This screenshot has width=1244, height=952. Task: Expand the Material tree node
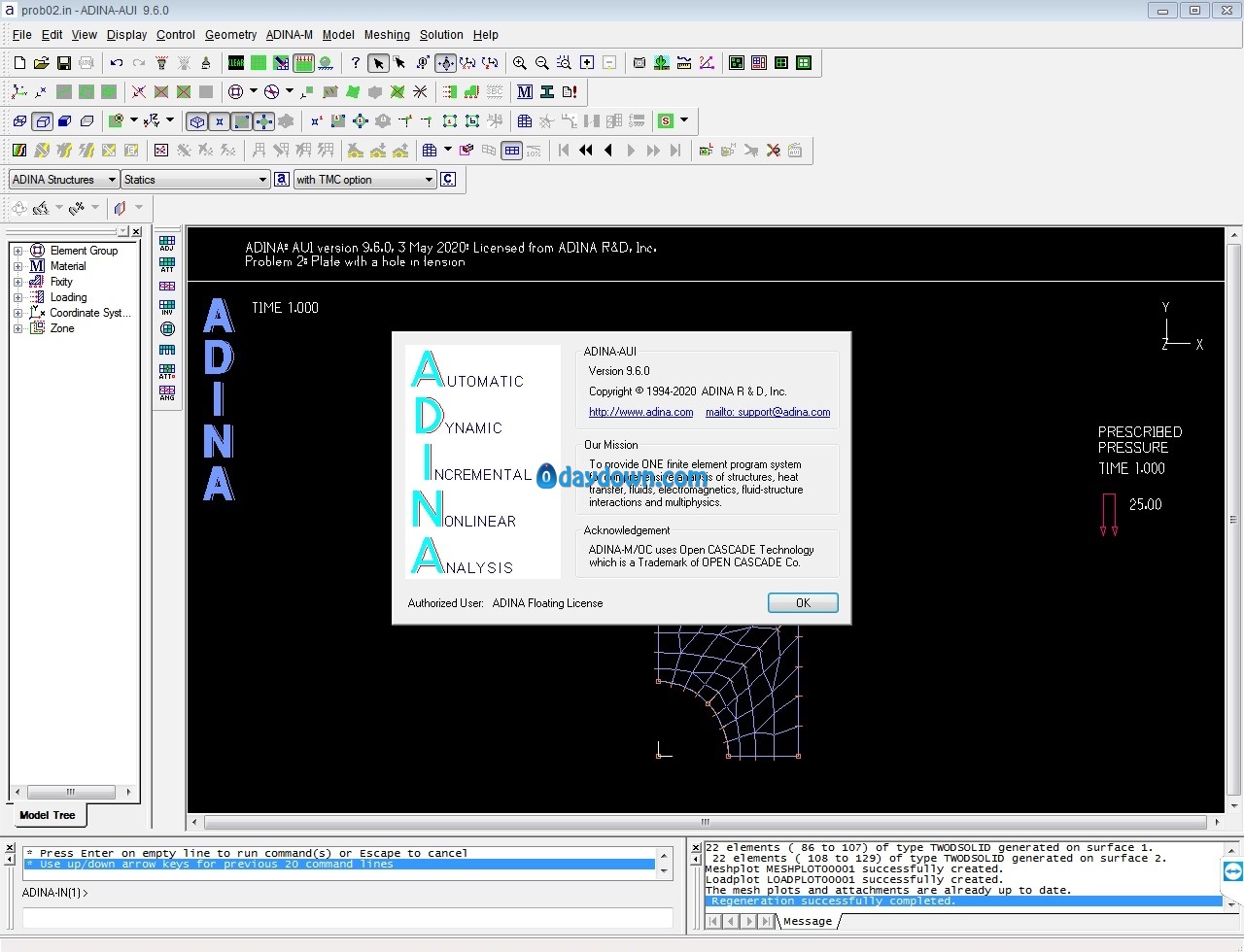tap(17, 266)
